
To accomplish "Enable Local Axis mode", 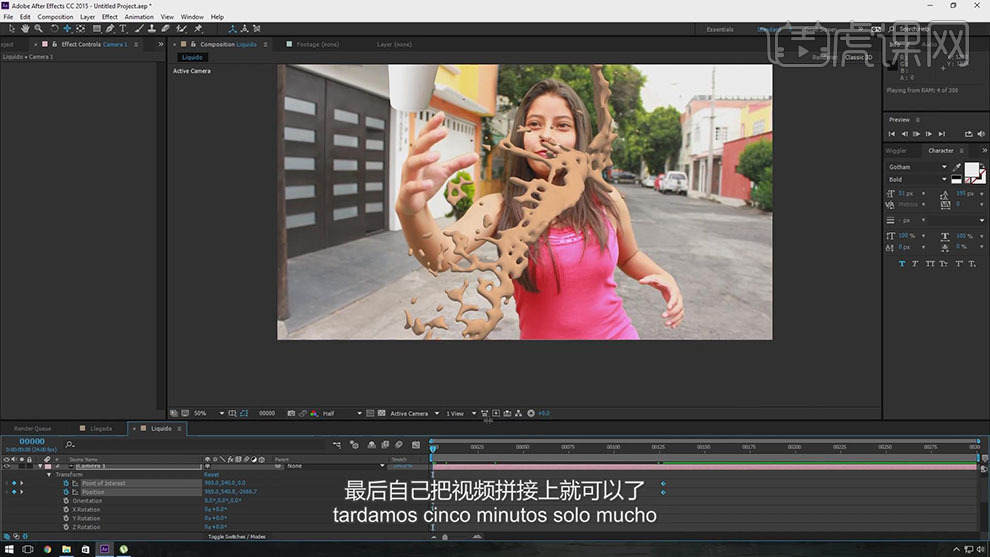I will point(232,28).
